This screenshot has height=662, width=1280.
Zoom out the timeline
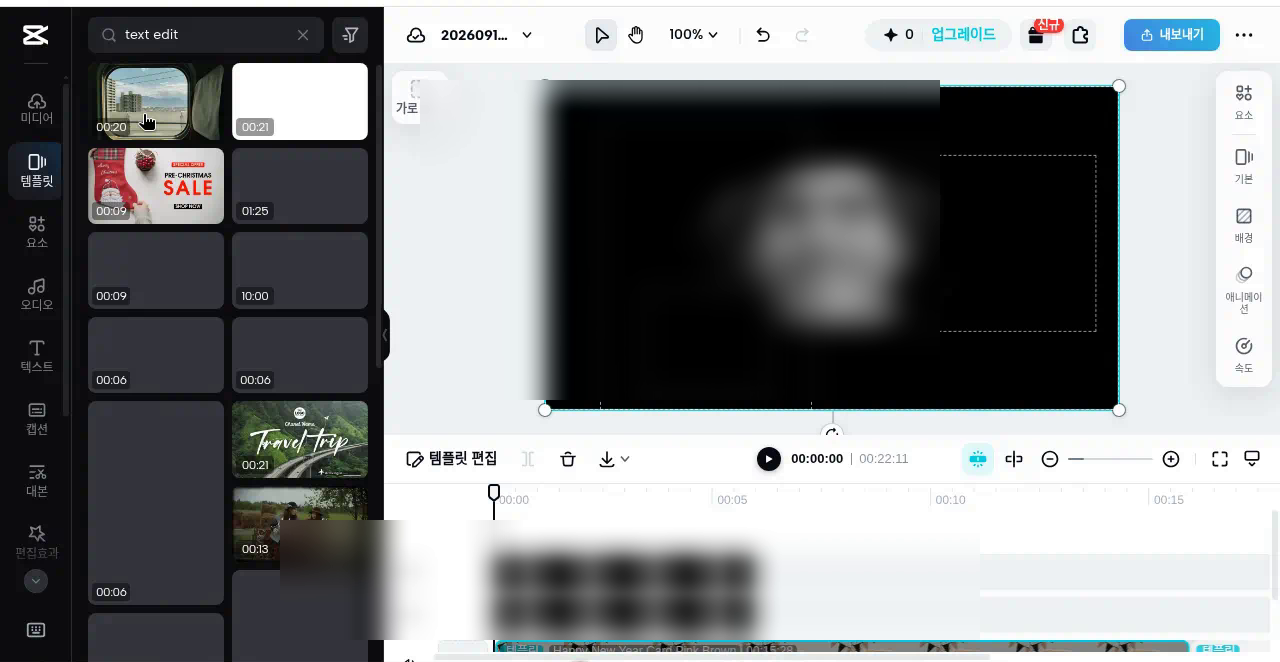pyautogui.click(x=1050, y=459)
